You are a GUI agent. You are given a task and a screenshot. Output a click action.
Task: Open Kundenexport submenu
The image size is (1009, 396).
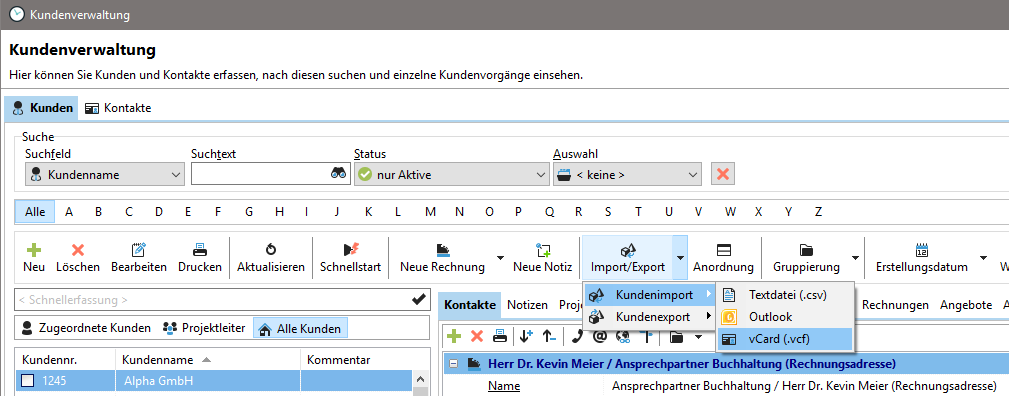coord(649,316)
